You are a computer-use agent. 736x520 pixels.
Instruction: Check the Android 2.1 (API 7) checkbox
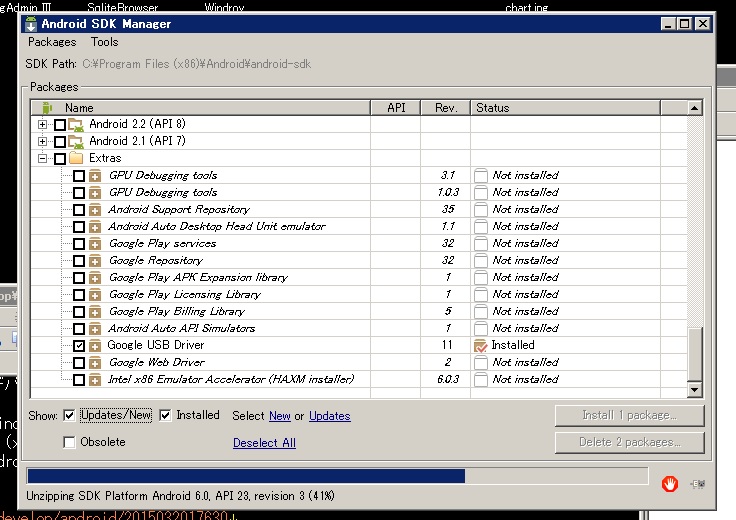(x=60, y=142)
